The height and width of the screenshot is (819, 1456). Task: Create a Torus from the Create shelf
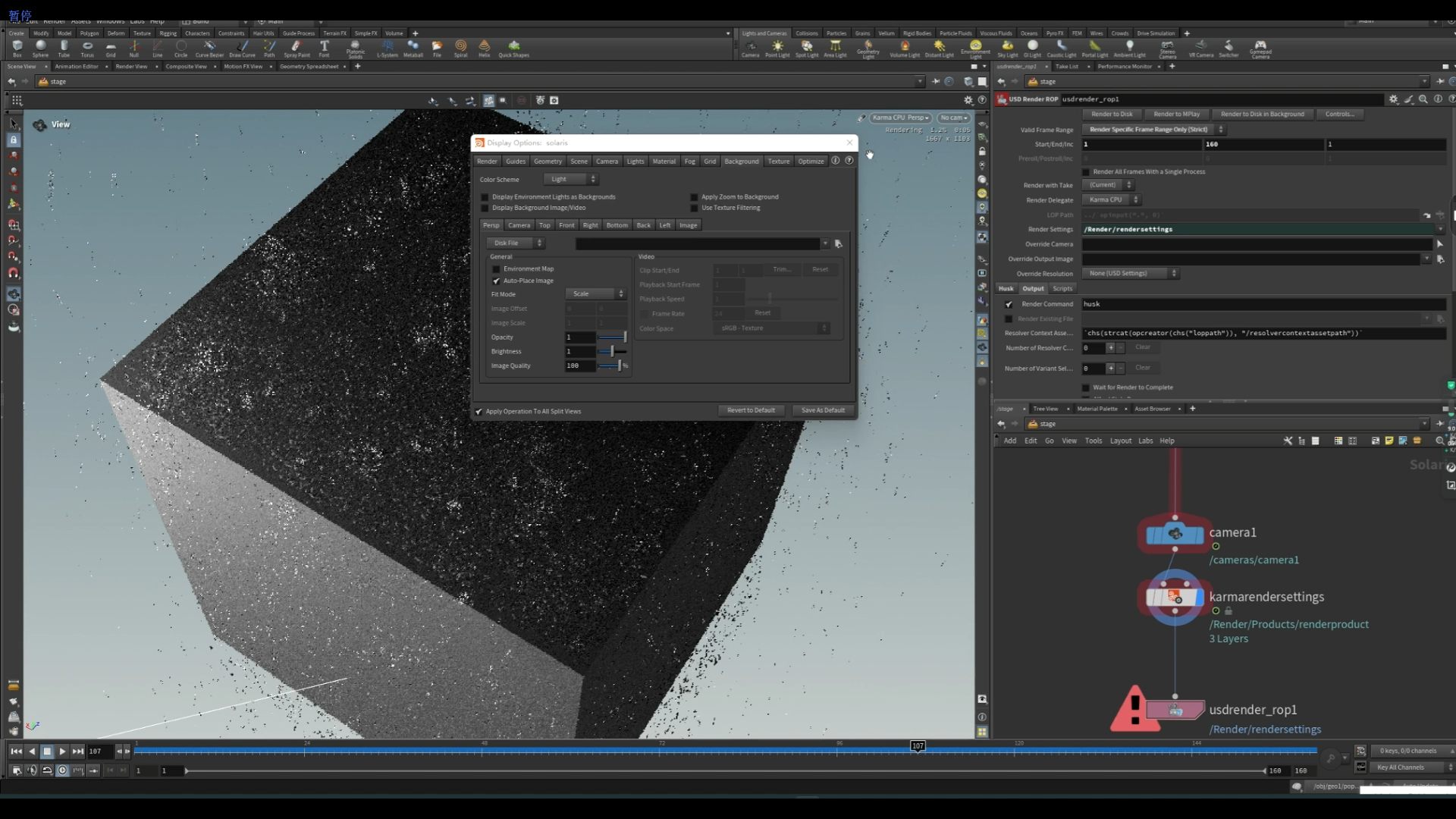(x=87, y=48)
